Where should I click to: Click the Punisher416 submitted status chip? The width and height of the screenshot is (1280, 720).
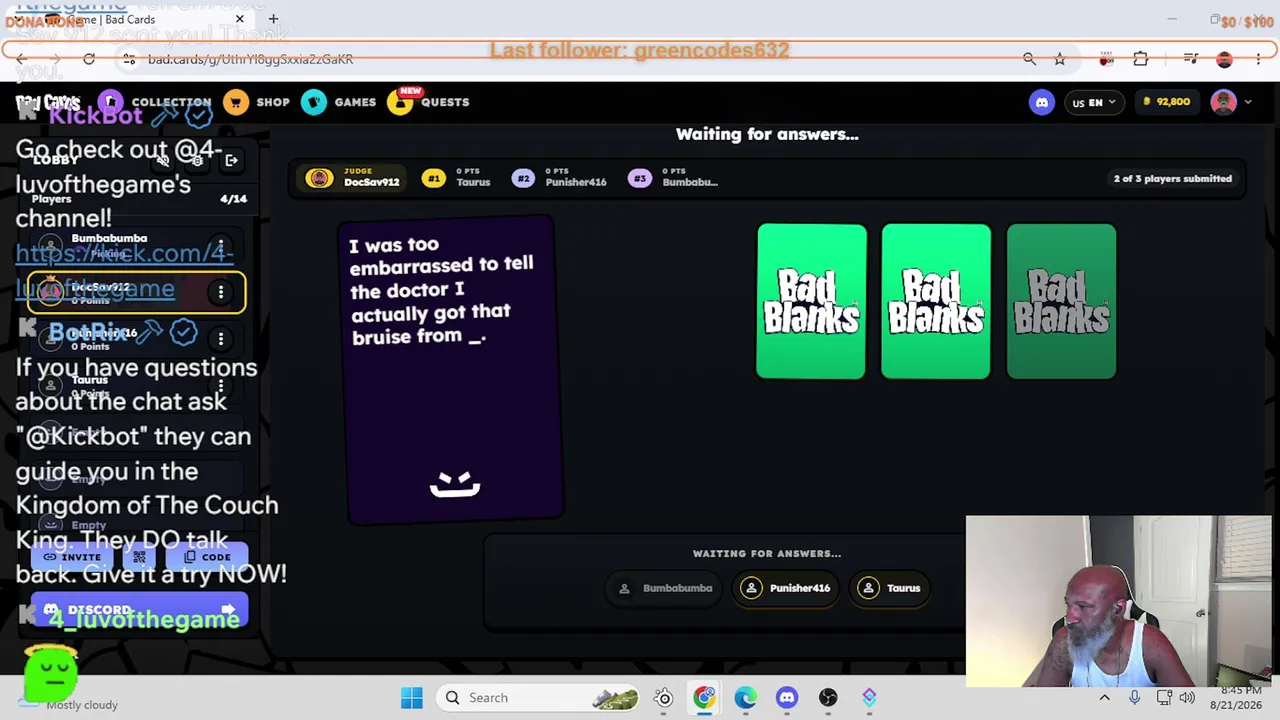point(786,588)
